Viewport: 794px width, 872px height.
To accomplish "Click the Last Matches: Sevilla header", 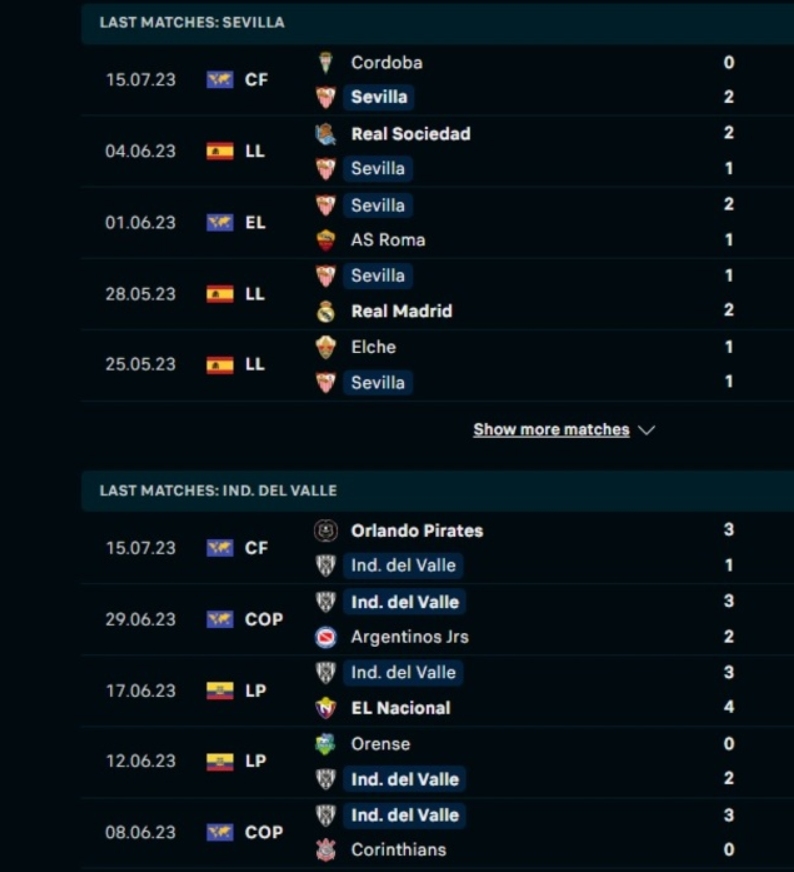I will (x=192, y=22).
